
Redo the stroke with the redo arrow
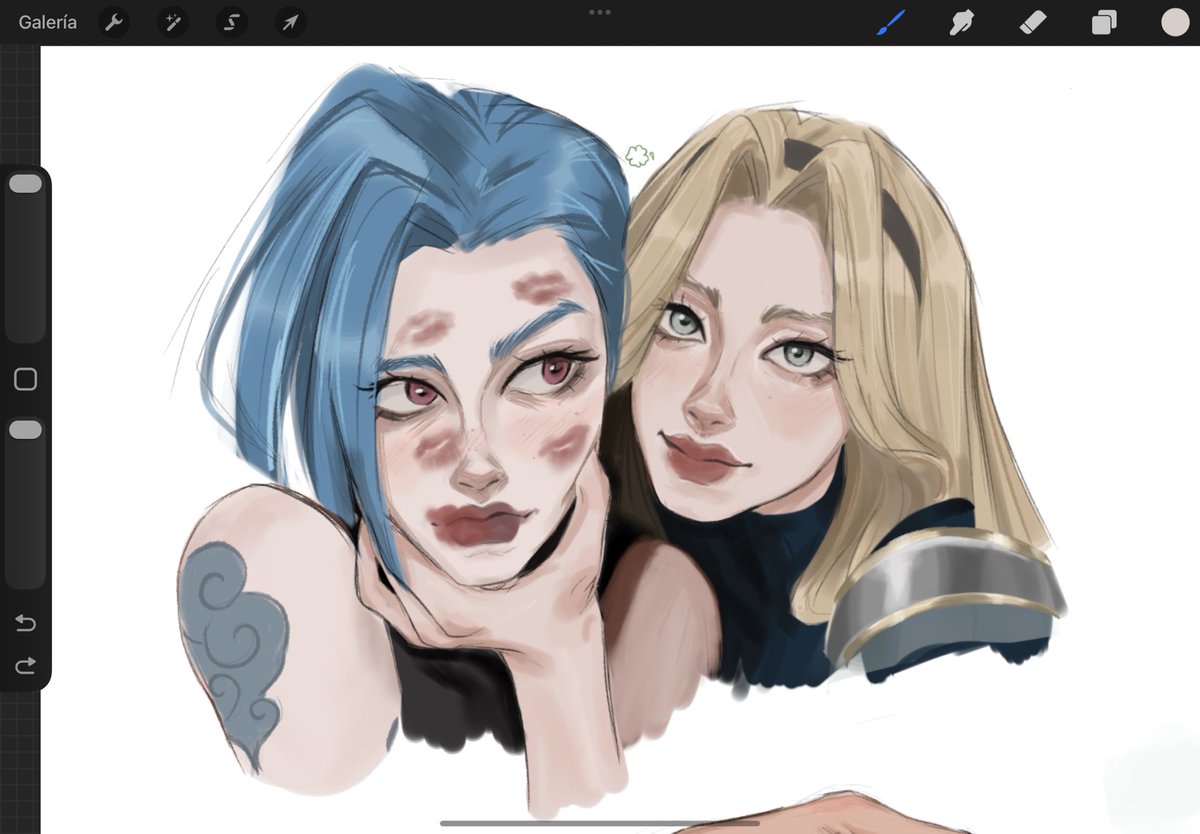tap(25, 665)
